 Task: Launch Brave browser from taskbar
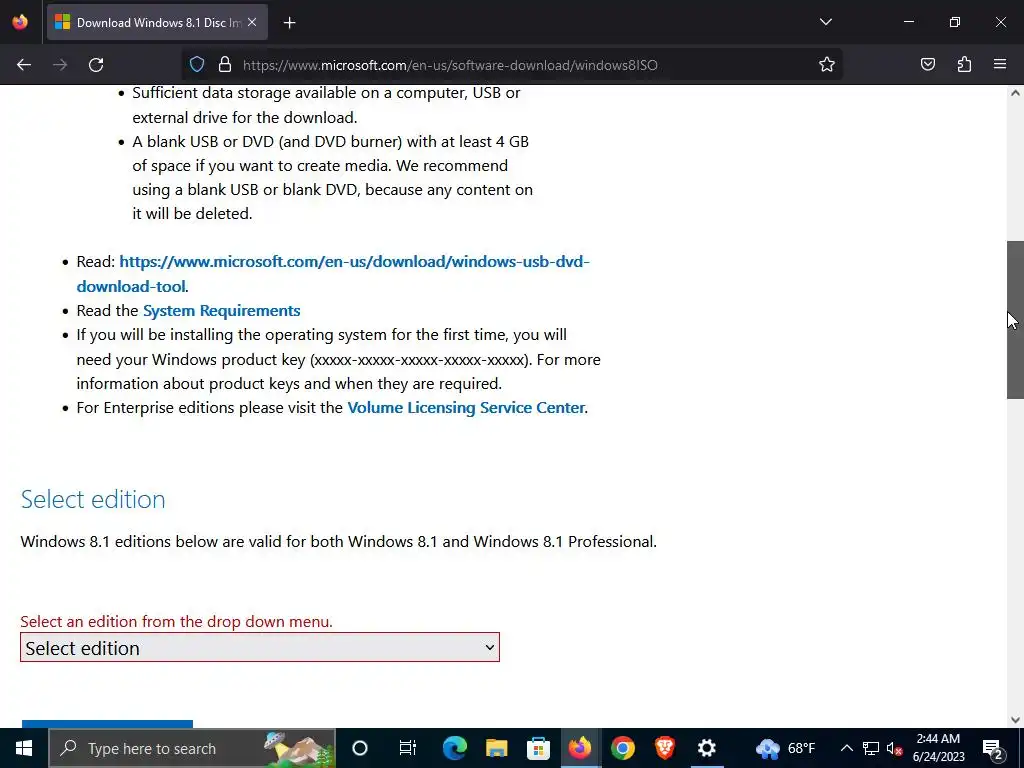coord(665,748)
